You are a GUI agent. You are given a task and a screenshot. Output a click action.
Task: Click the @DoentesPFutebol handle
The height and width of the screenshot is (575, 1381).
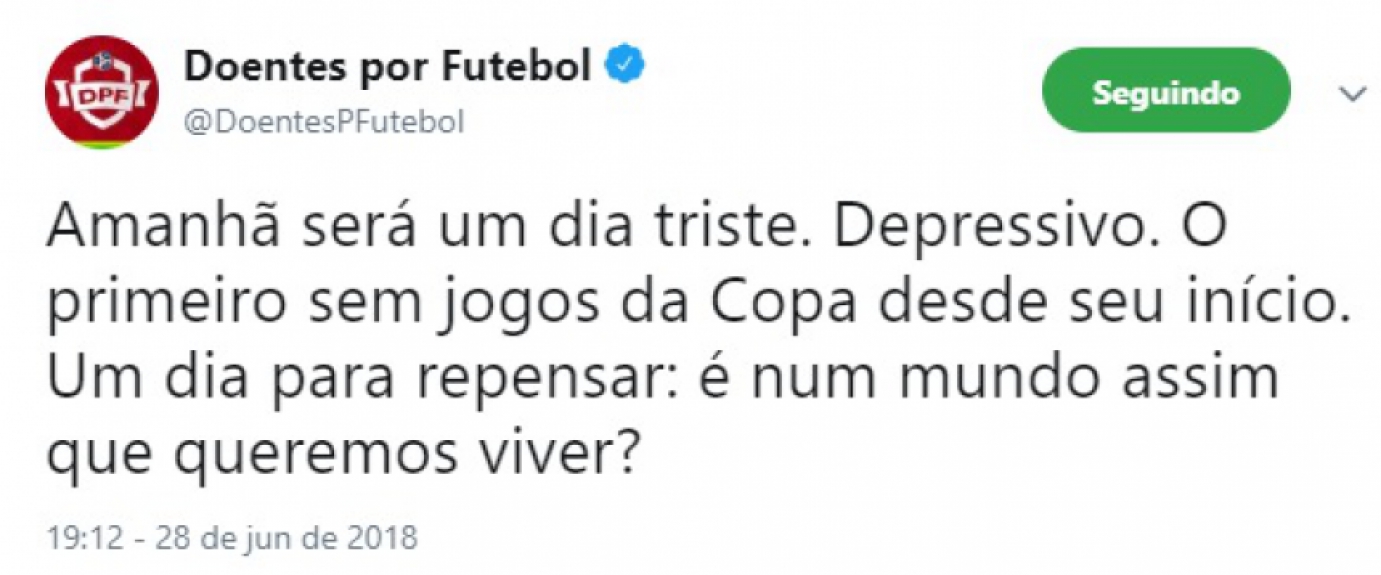(x=322, y=122)
